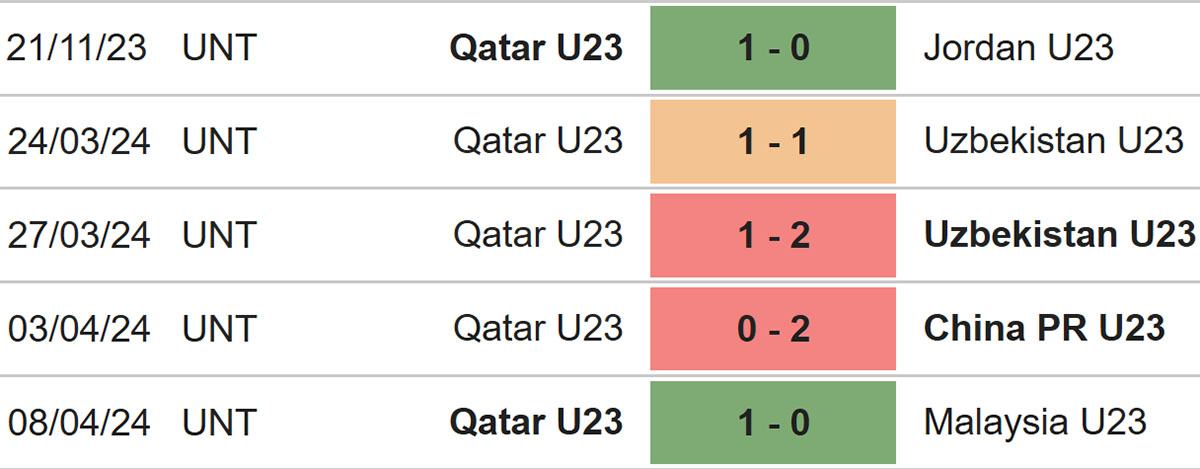The height and width of the screenshot is (469, 1200).
Task: Select bold Uzbekistan U23 team name
Action: click(1059, 234)
